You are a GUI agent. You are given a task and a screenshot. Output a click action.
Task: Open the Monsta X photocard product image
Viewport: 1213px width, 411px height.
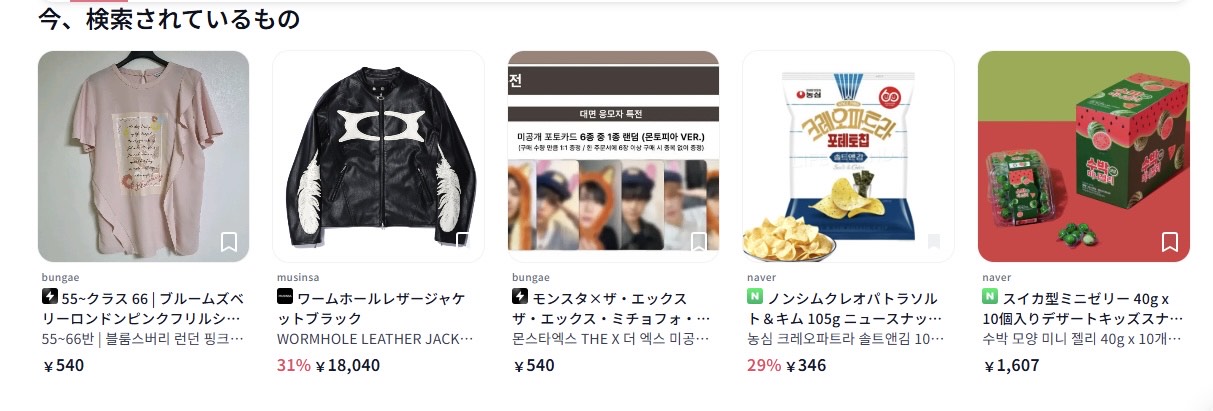coord(613,156)
